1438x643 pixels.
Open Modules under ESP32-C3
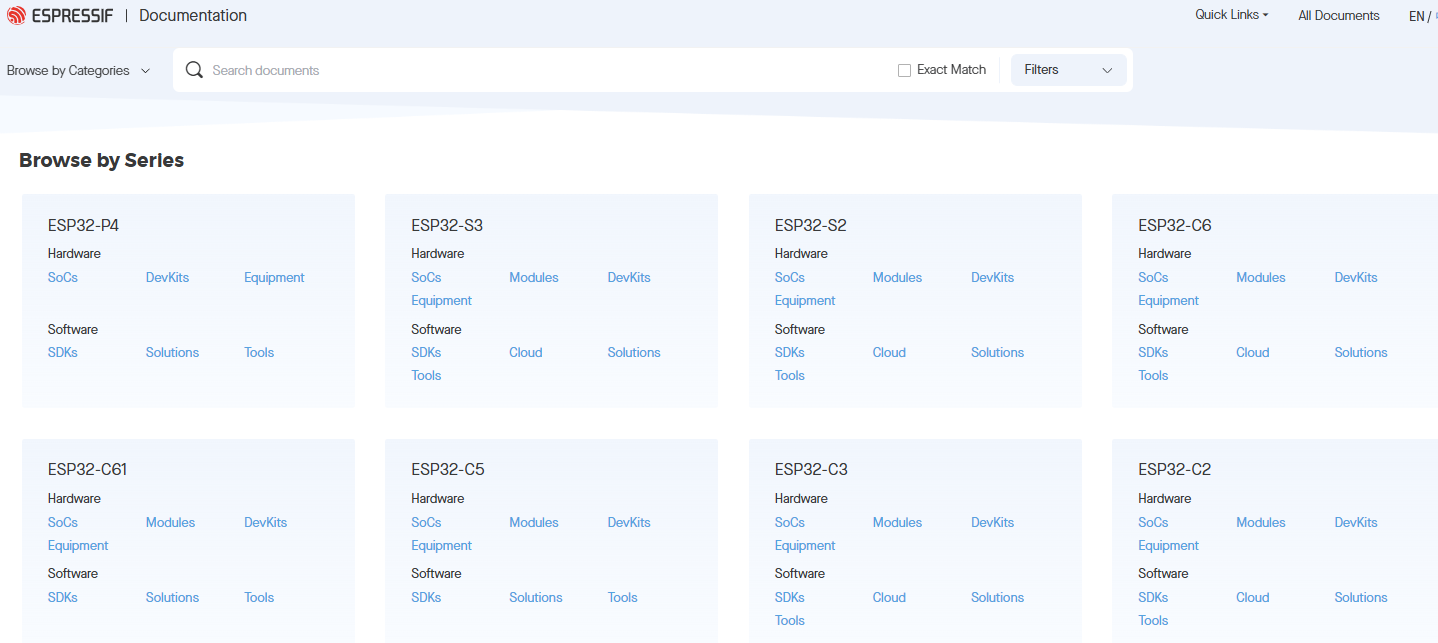pos(897,522)
